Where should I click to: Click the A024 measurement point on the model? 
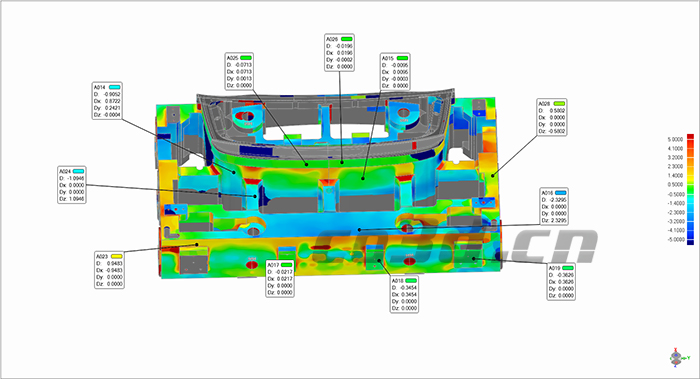point(255,196)
